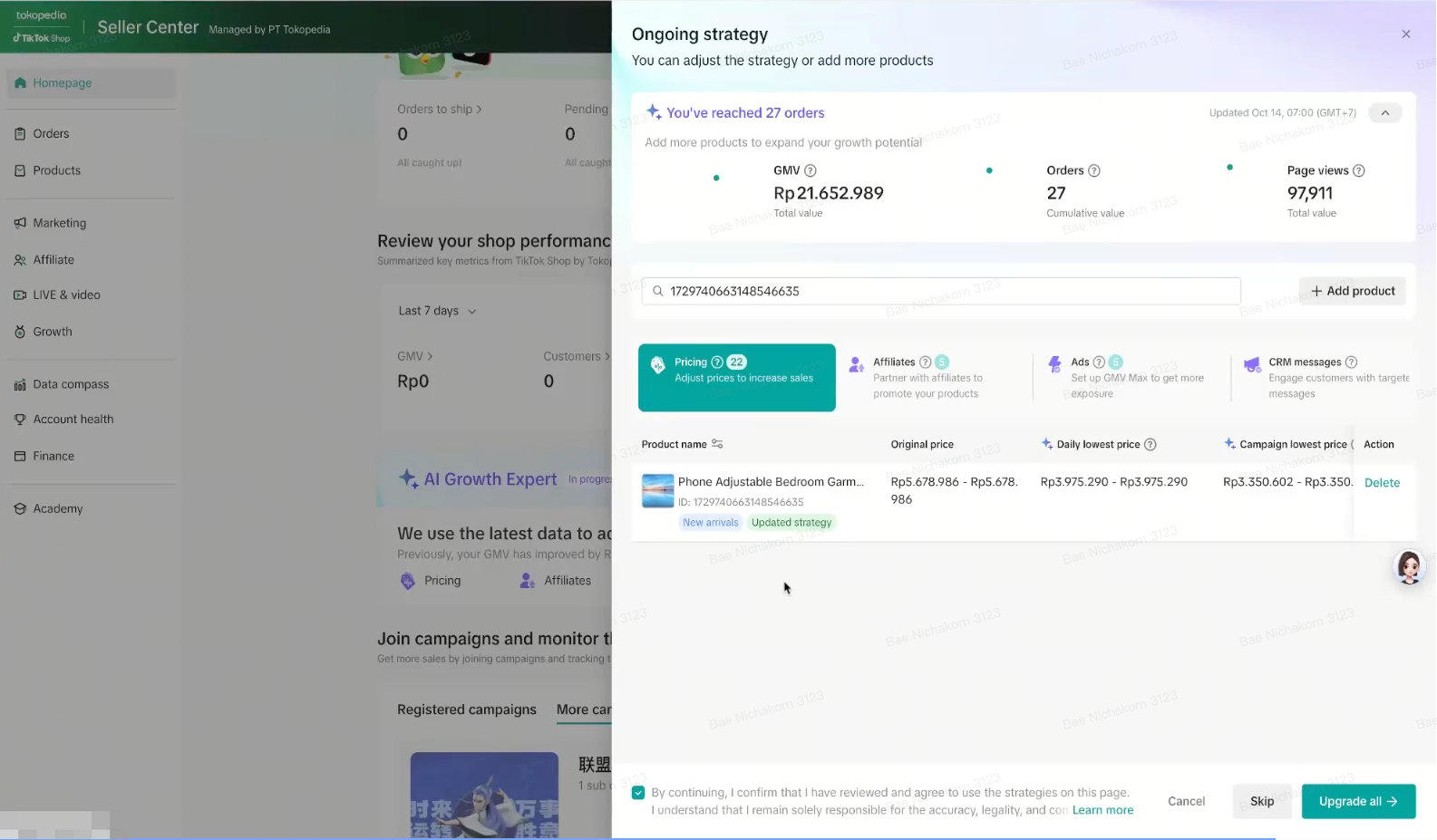Open the Last 7 days dropdown
The width and height of the screenshot is (1437, 840).
tap(437, 311)
